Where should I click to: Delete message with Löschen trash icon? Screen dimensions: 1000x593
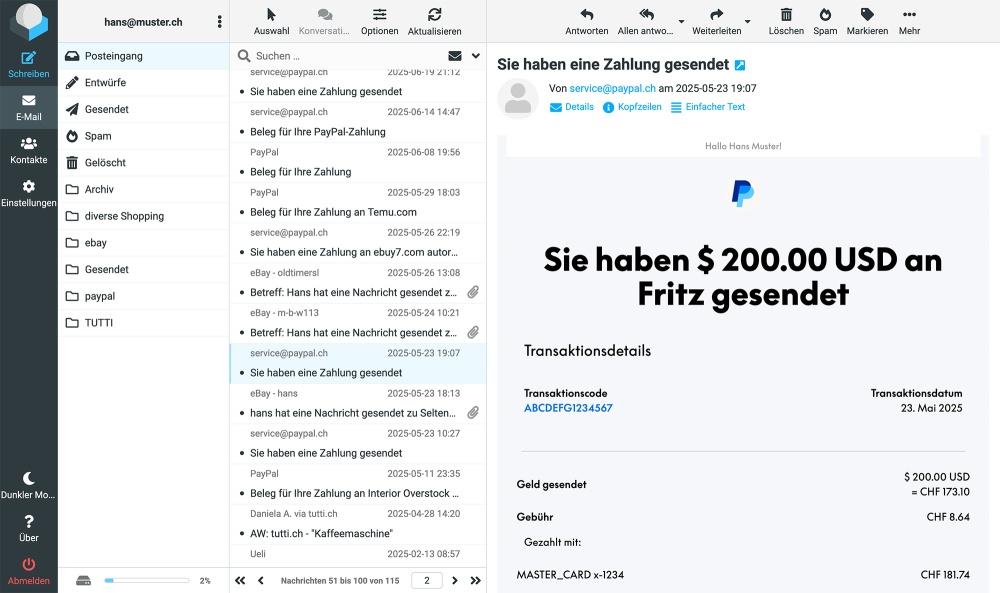point(786,22)
